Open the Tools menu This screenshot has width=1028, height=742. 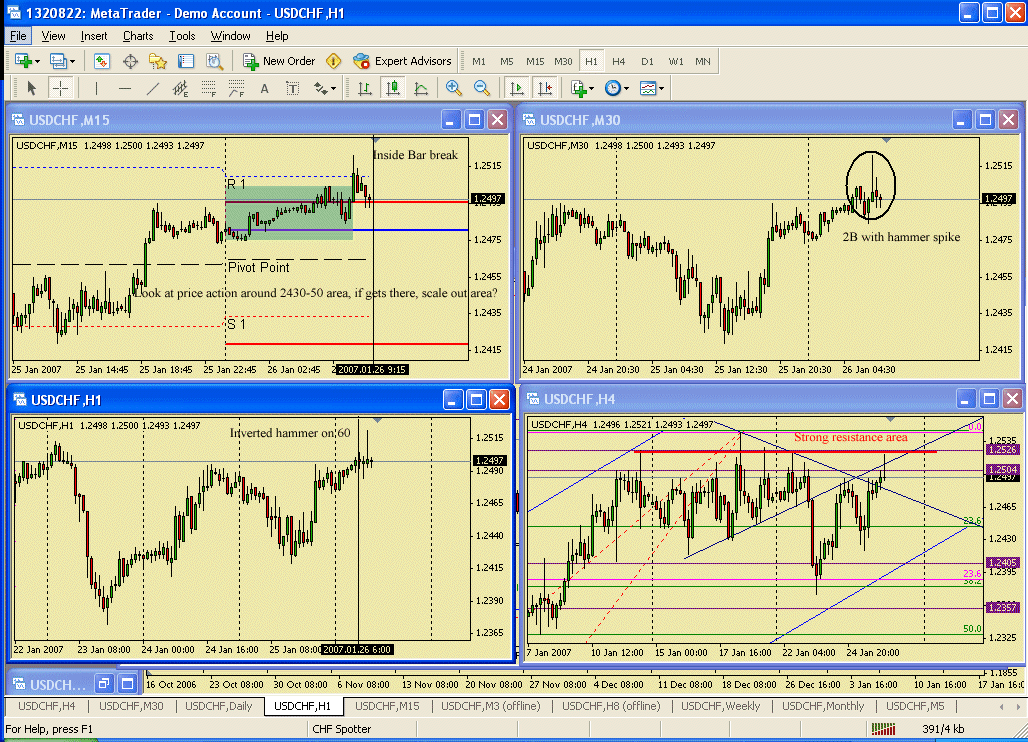182,36
